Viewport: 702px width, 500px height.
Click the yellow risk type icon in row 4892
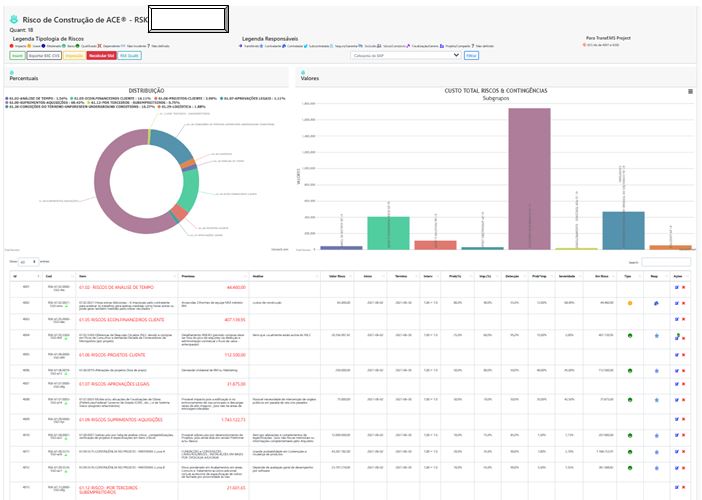pyautogui.click(x=629, y=302)
